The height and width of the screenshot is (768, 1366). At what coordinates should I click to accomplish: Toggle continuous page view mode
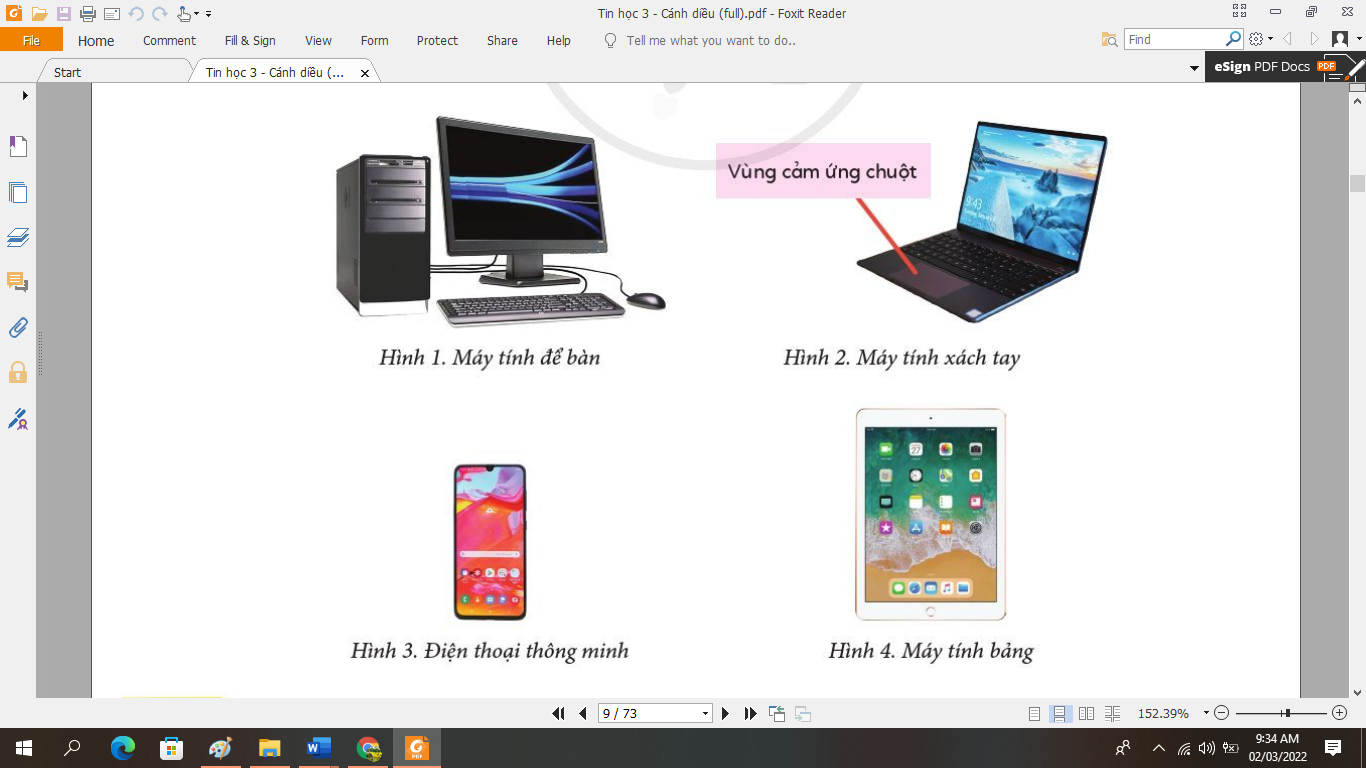pyautogui.click(x=1061, y=713)
